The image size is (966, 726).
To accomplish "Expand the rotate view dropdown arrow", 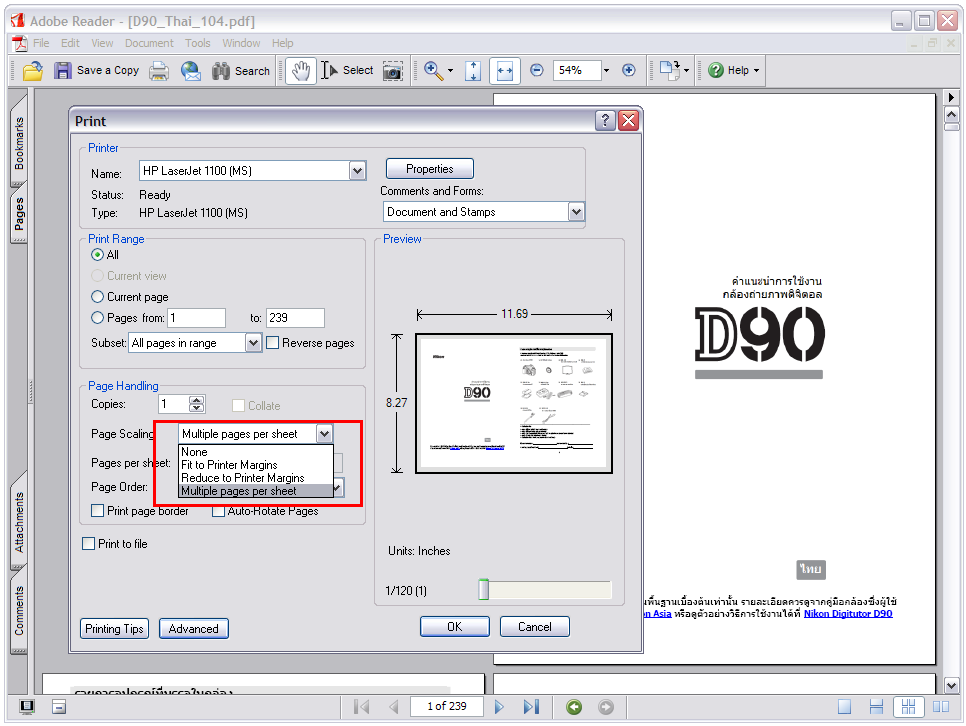I will coord(686,70).
